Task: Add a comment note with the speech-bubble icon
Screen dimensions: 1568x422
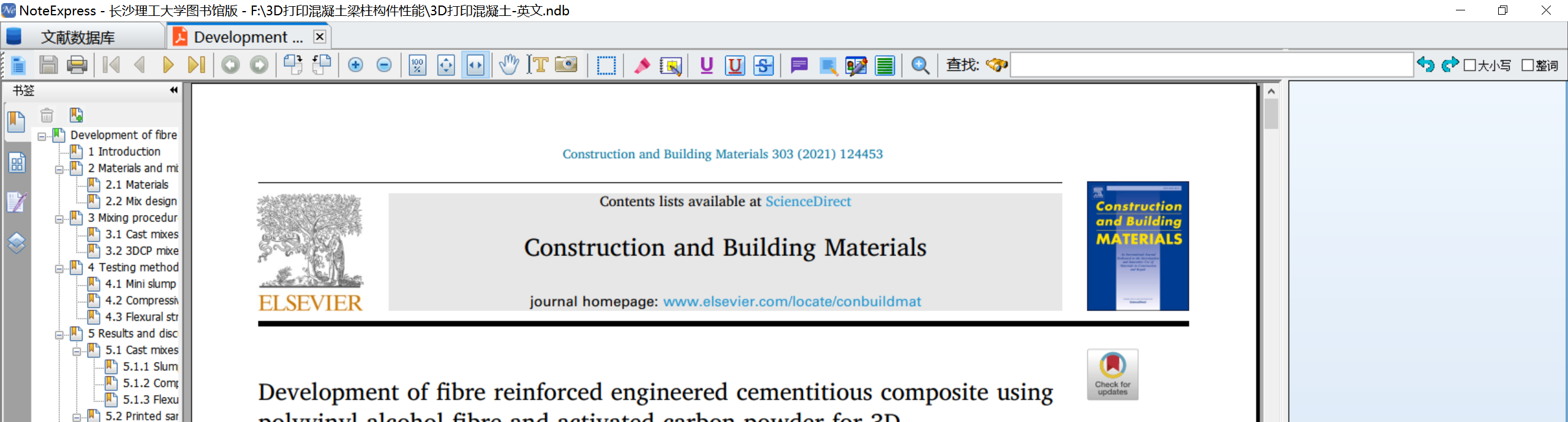Action: [x=799, y=65]
